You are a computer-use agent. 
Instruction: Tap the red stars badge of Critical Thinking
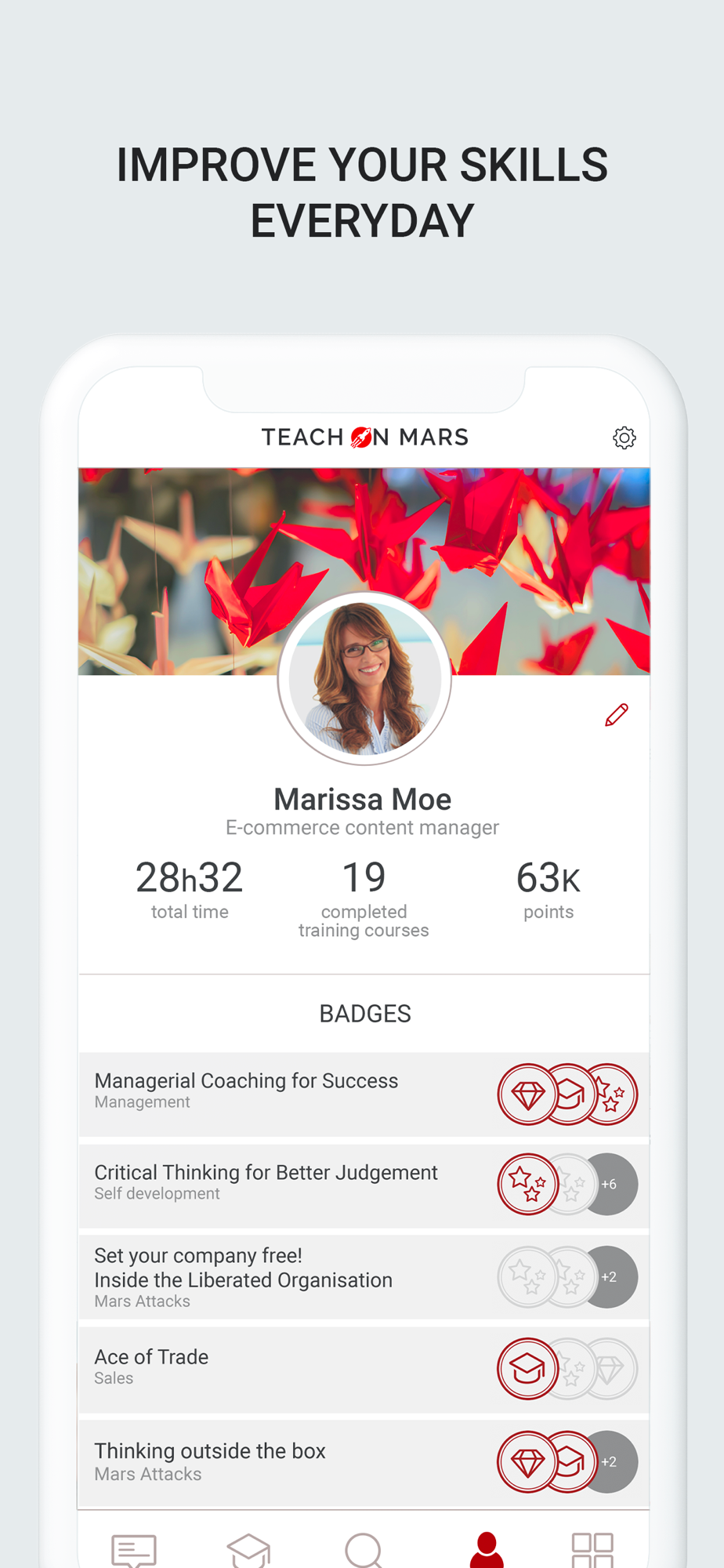point(528,1185)
